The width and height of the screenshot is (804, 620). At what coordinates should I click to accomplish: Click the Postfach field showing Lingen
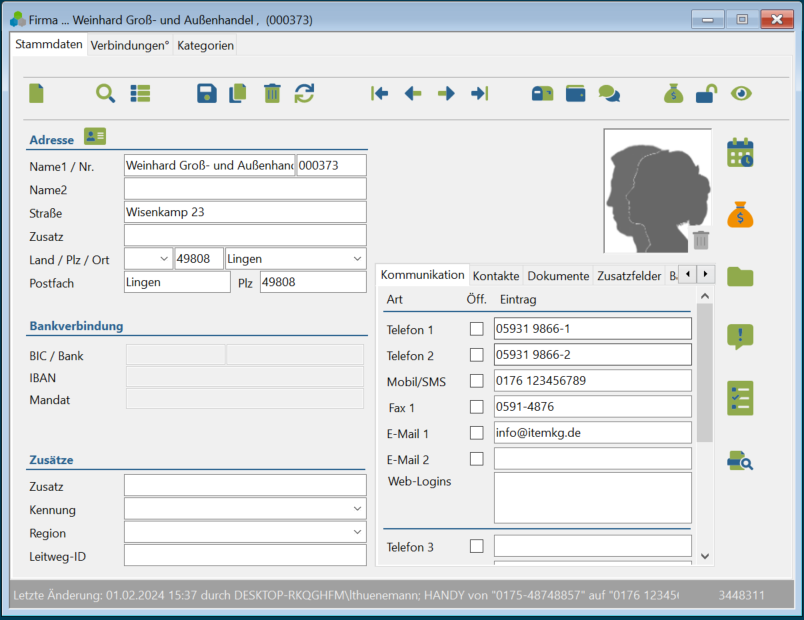177,282
